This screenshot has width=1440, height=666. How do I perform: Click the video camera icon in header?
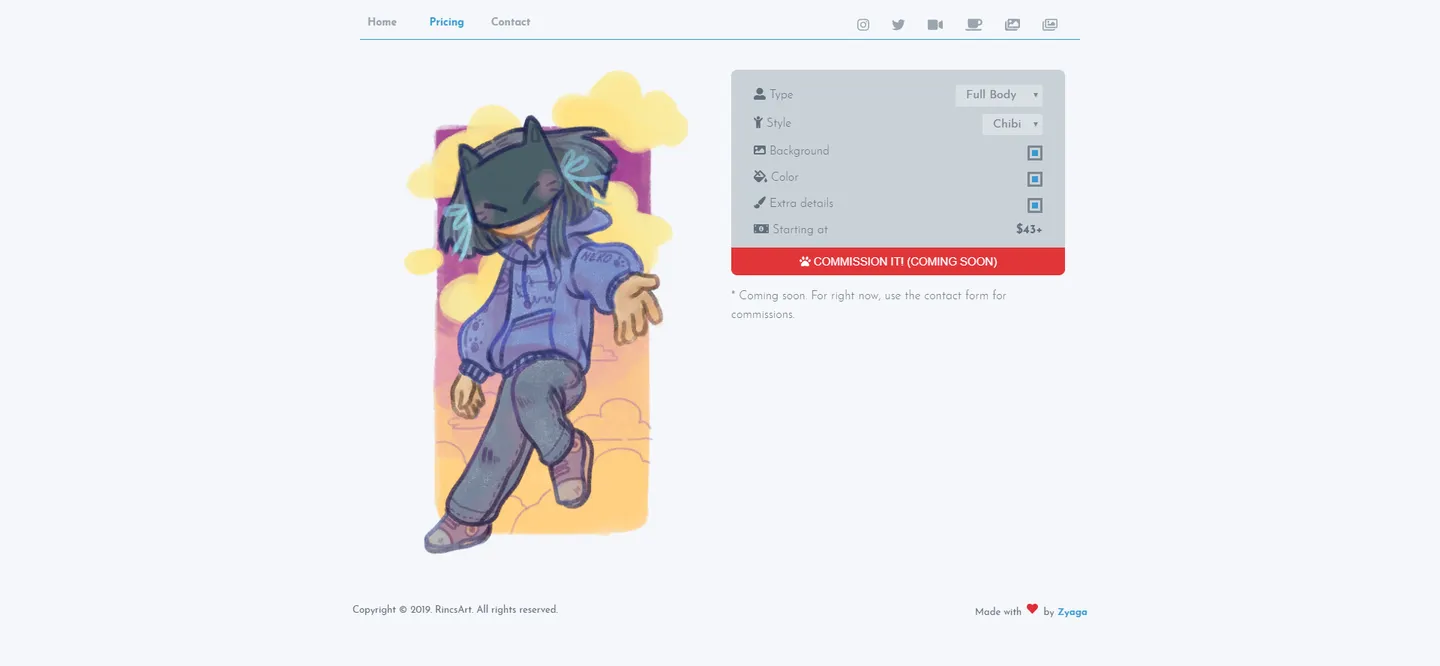click(935, 25)
